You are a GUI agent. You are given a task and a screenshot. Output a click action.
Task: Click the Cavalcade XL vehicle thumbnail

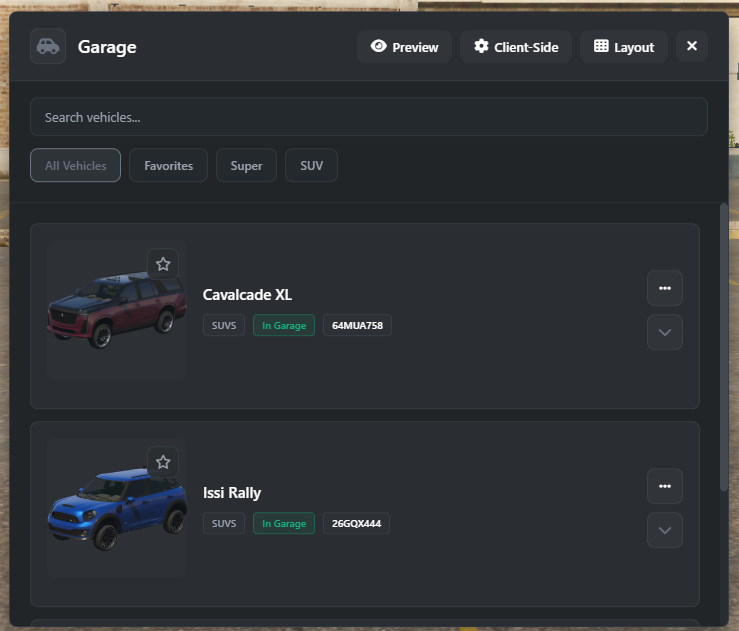pos(116,312)
